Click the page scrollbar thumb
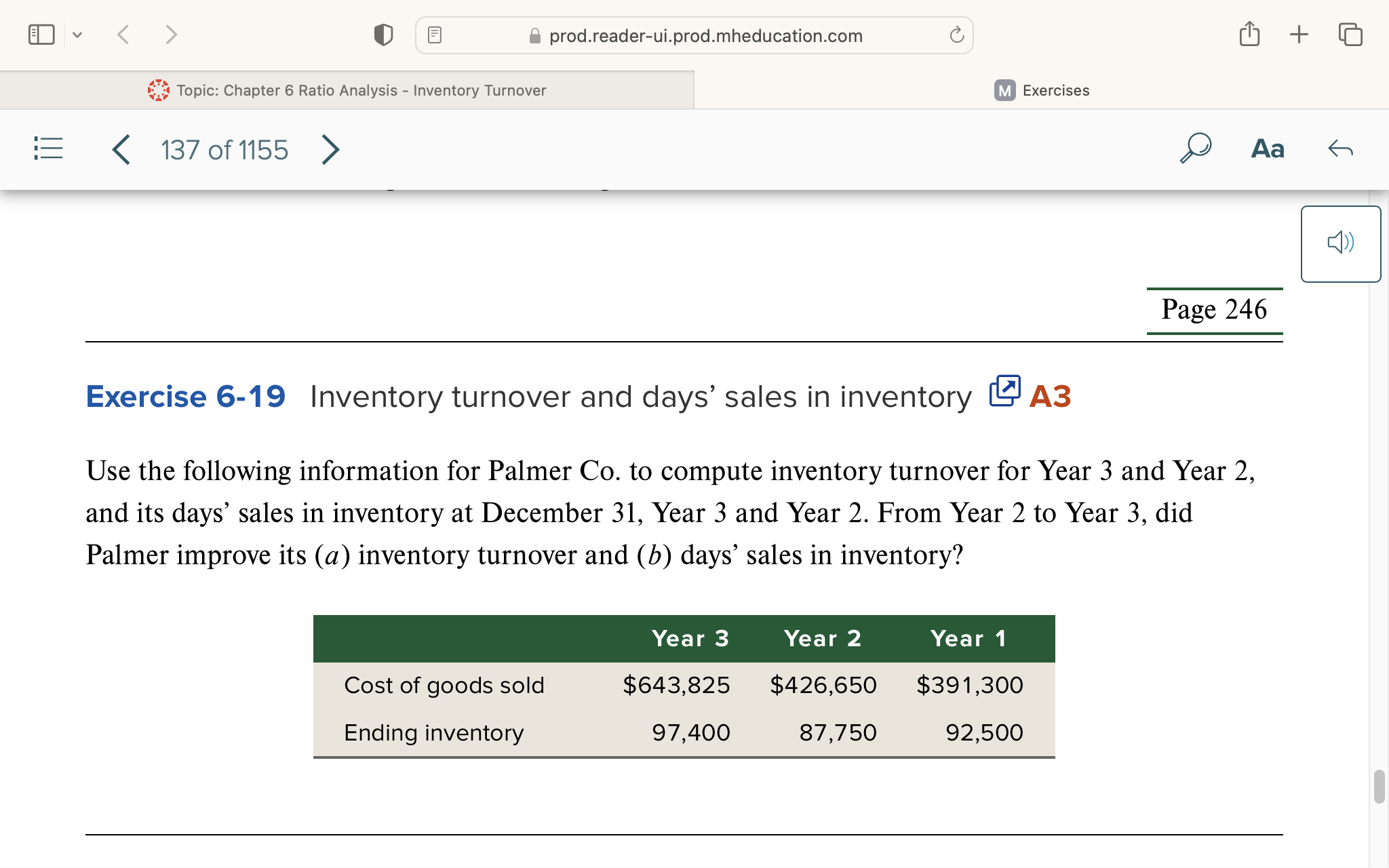 point(1379,787)
